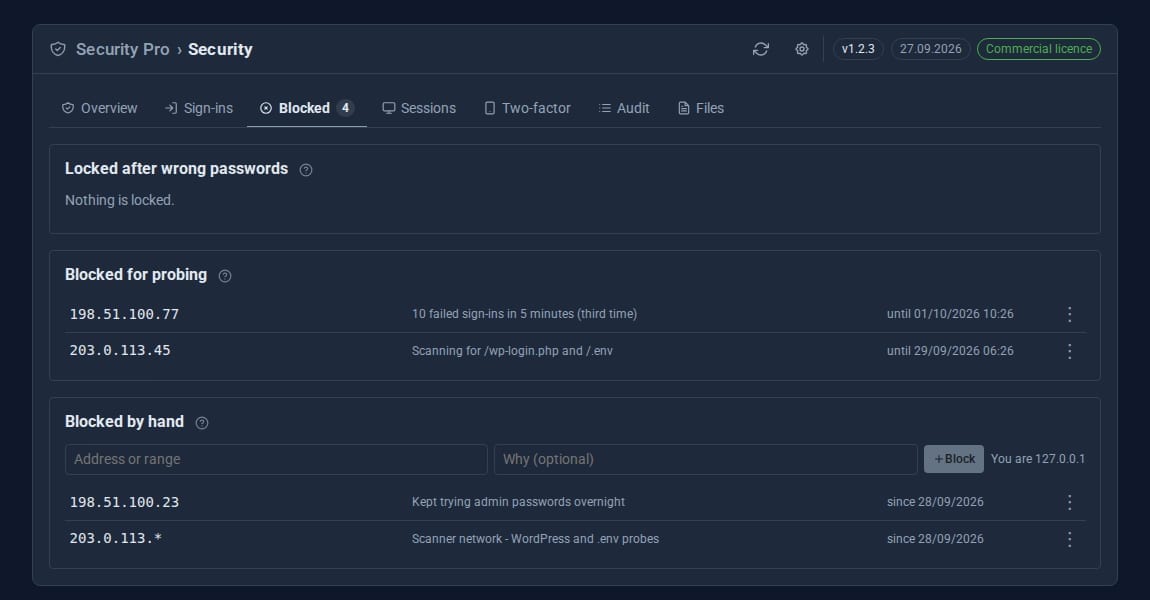Focus the Why (optional) field

pos(706,459)
